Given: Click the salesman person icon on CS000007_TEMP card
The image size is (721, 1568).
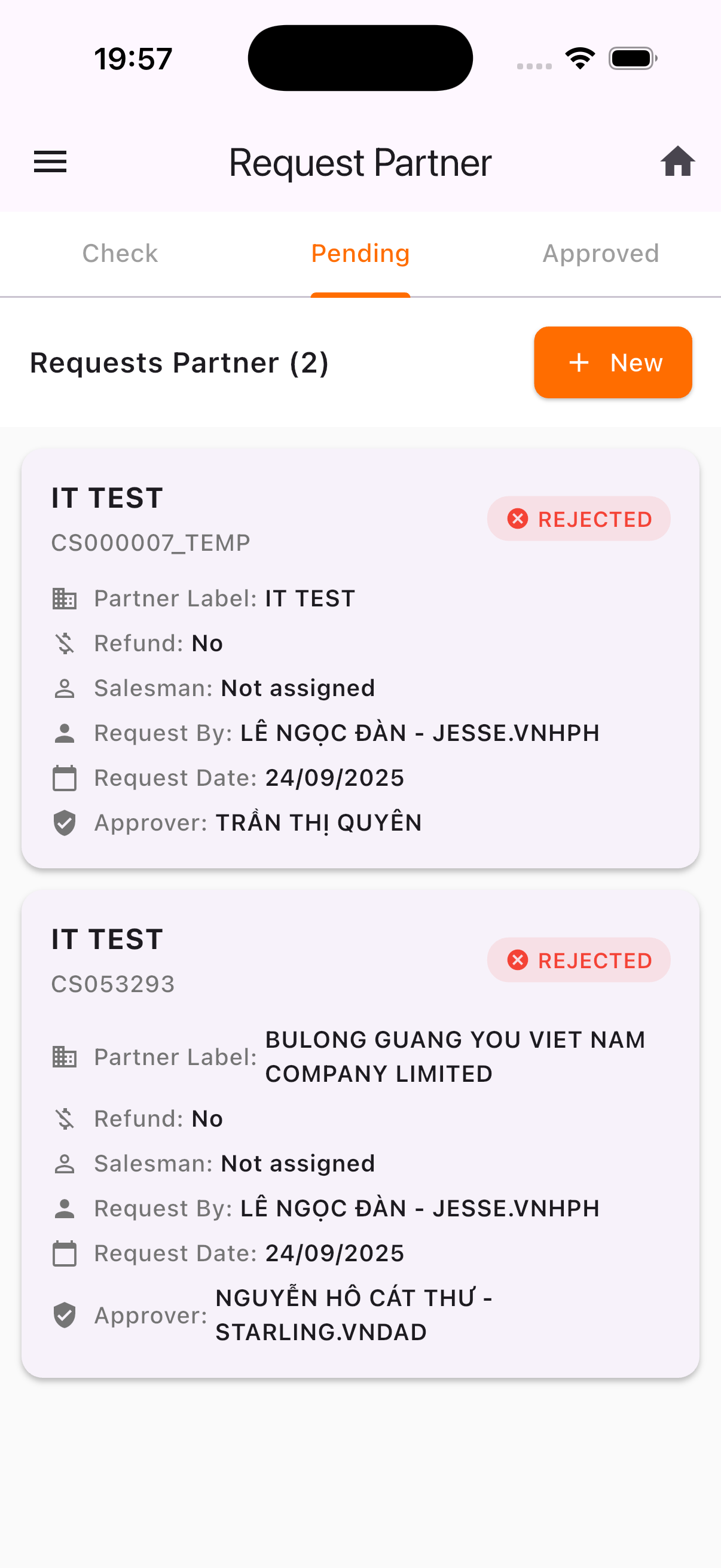Looking at the screenshot, I should tap(64, 688).
